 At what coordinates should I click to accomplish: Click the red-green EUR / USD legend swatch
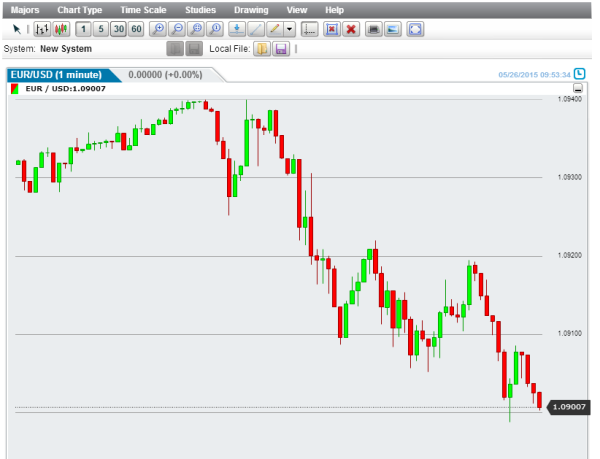click(x=15, y=89)
